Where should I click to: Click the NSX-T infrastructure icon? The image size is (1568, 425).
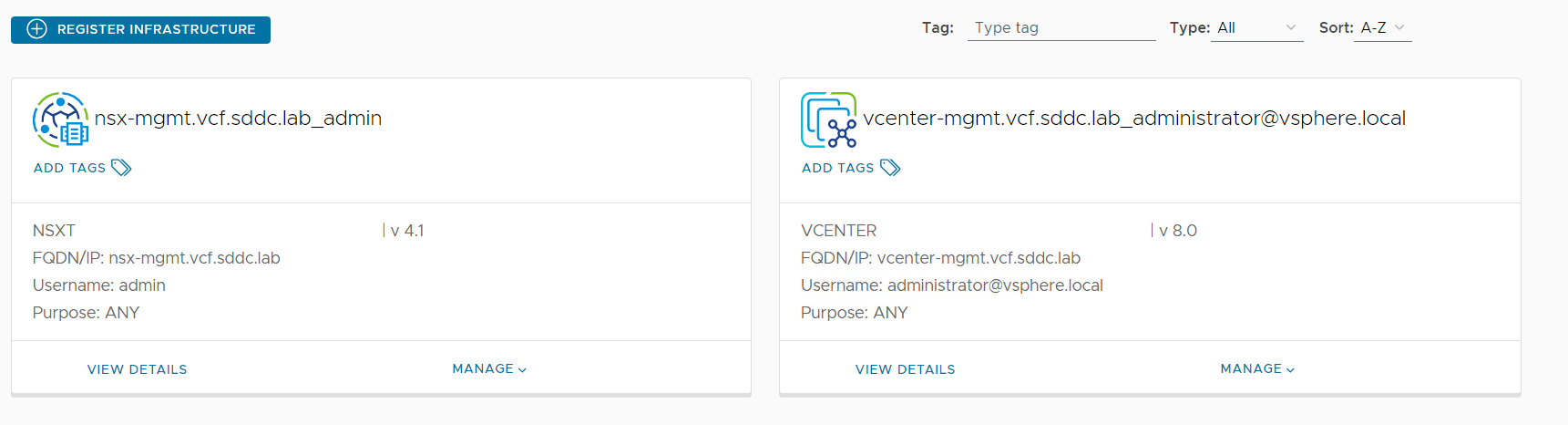61,119
